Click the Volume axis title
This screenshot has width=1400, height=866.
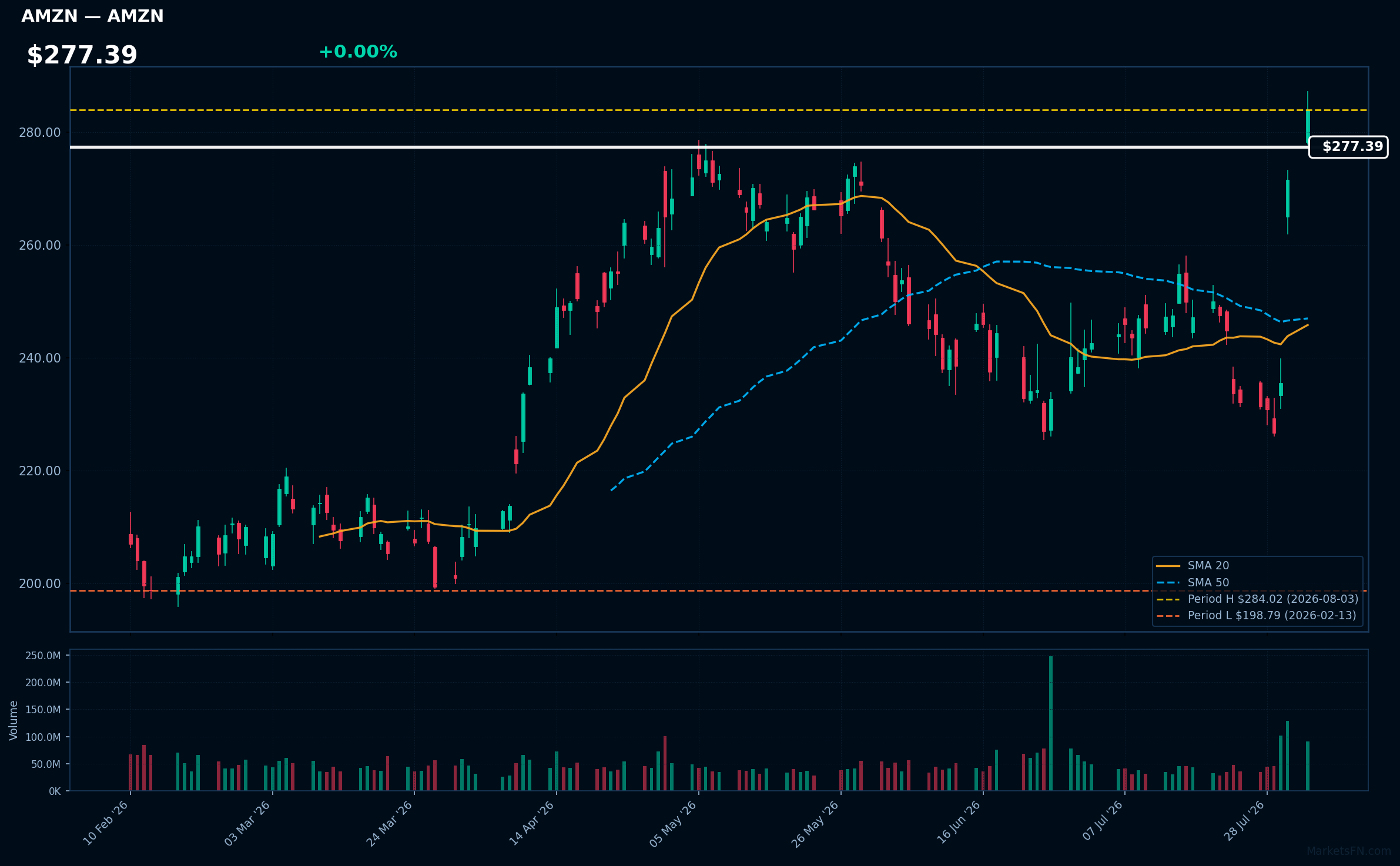coord(14,720)
